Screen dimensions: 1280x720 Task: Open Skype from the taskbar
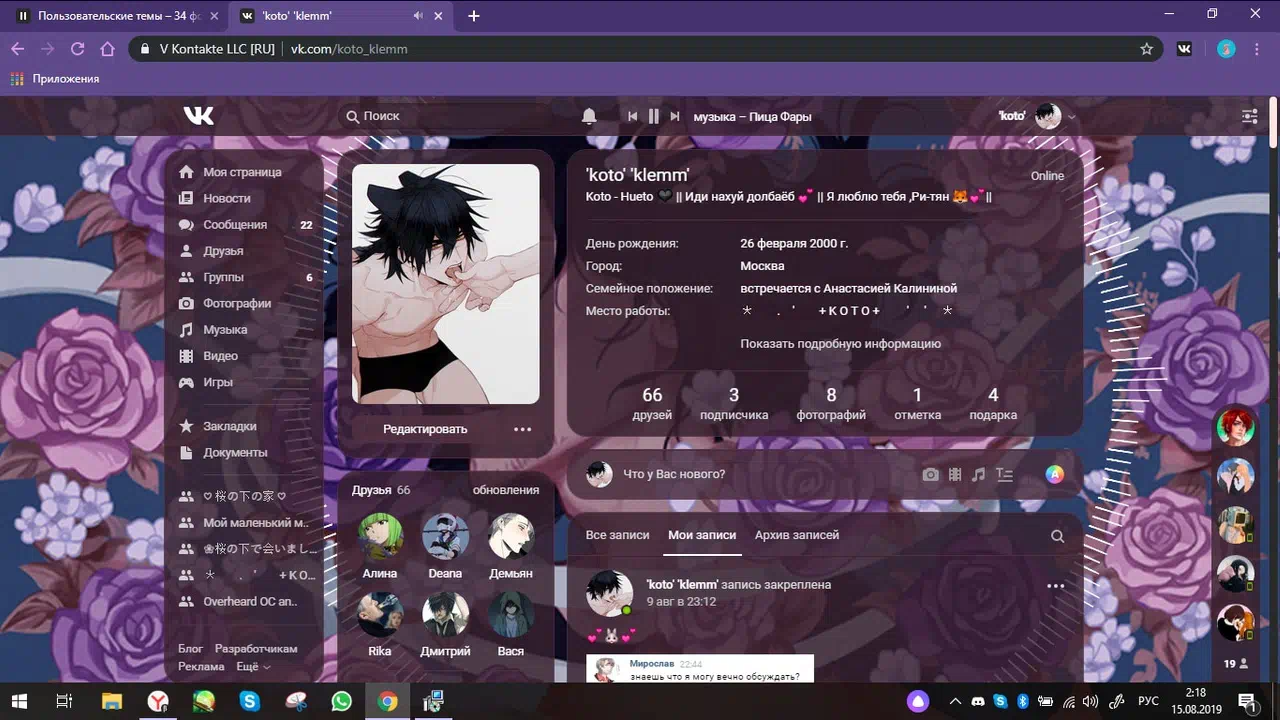click(250, 701)
